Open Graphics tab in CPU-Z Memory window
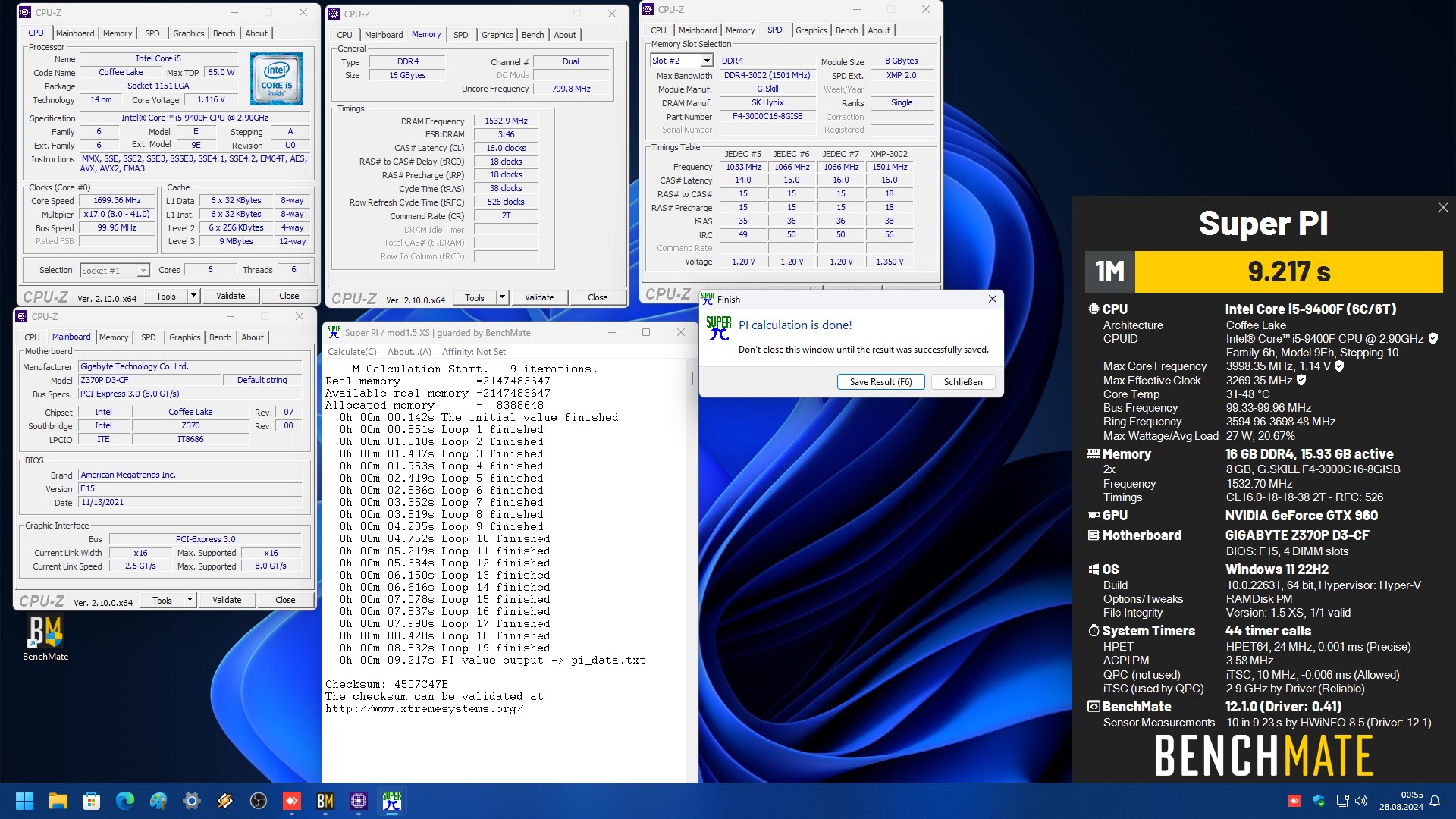Image resolution: width=1456 pixels, height=819 pixels. coord(497,35)
